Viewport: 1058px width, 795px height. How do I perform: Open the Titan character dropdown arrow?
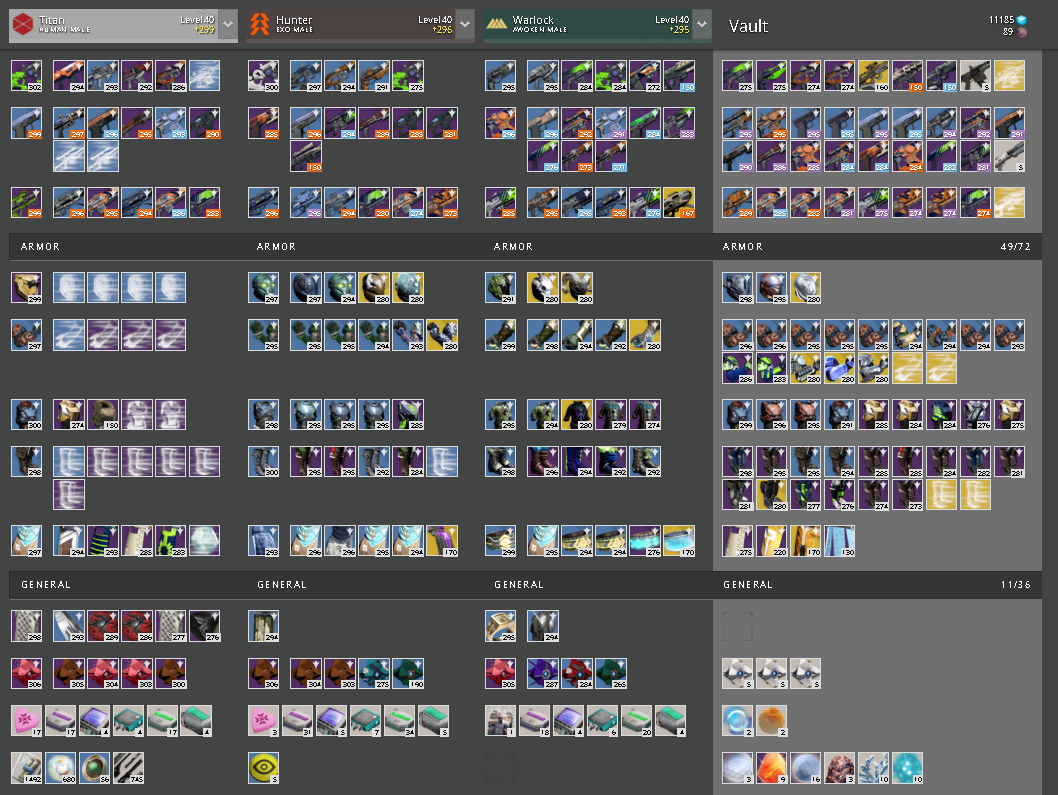coord(228,25)
